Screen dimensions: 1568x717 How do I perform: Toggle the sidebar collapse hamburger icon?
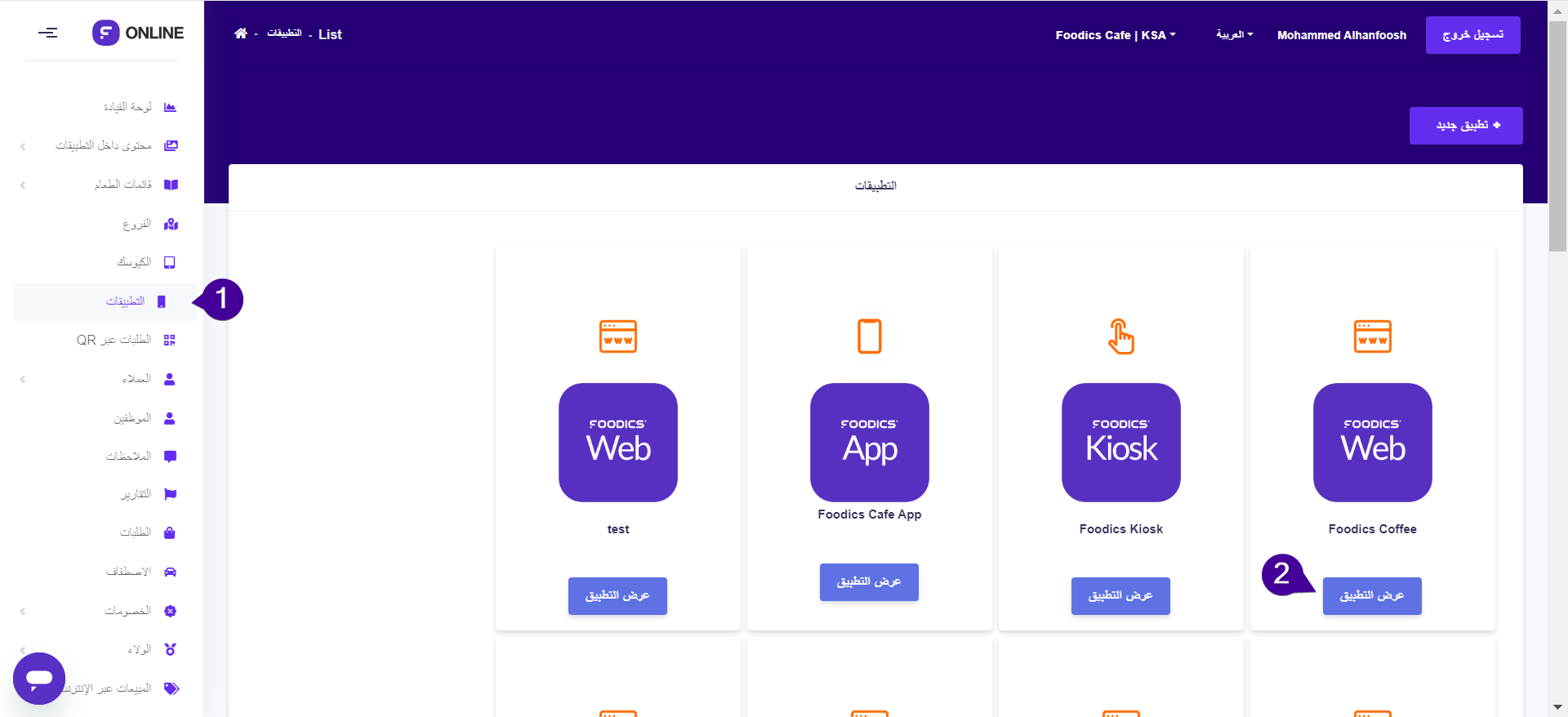[48, 33]
